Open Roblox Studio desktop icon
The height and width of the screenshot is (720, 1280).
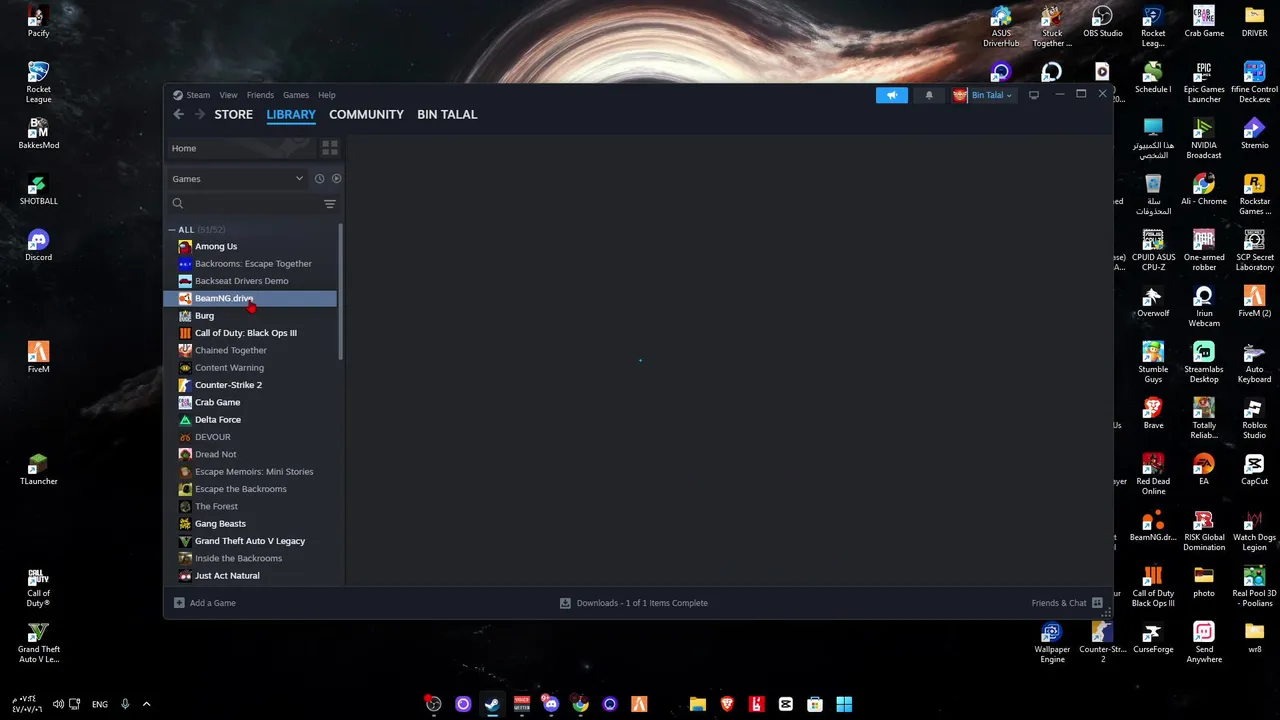1254,419
